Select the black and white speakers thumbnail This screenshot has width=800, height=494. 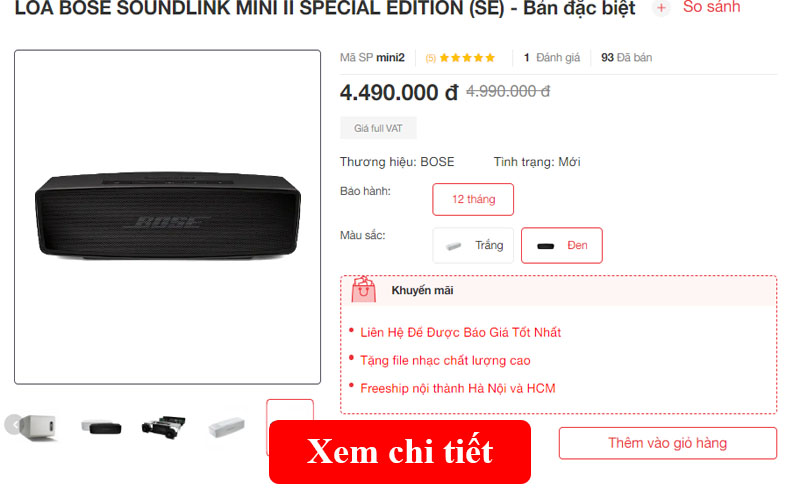(x=102, y=427)
